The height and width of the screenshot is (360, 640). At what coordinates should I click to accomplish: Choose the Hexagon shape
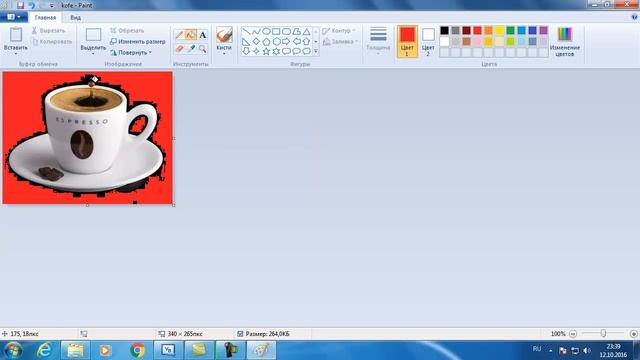tap(276, 42)
